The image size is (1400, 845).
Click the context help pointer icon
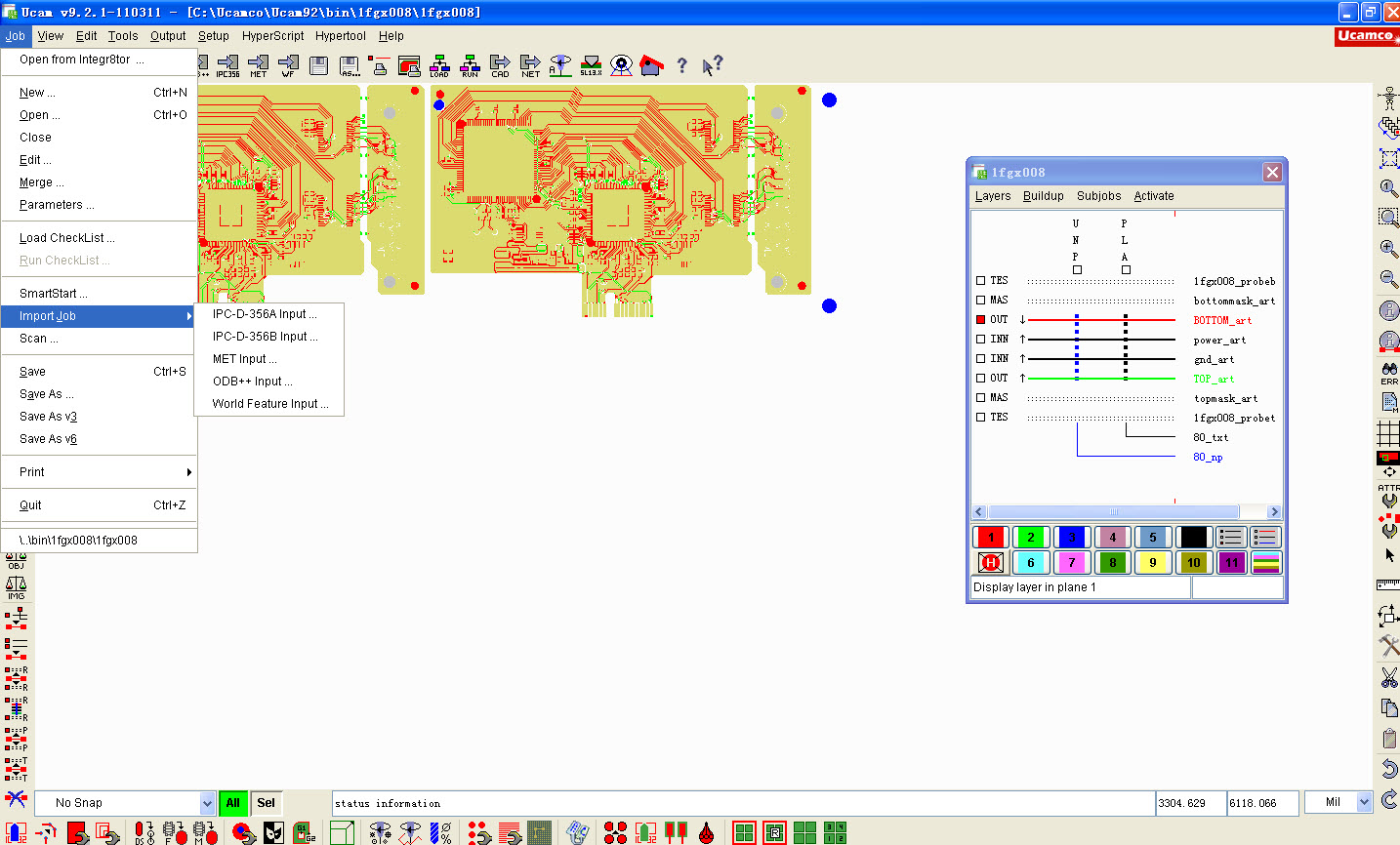point(713,65)
